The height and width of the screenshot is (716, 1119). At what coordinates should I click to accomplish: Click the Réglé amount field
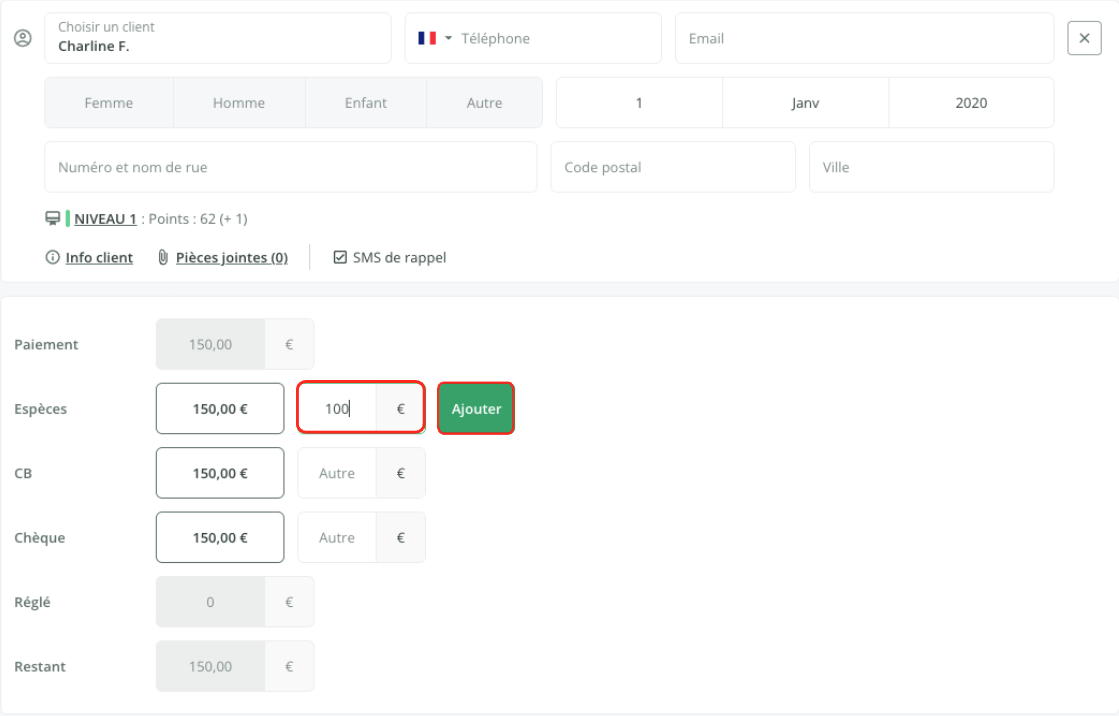(x=211, y=602)
